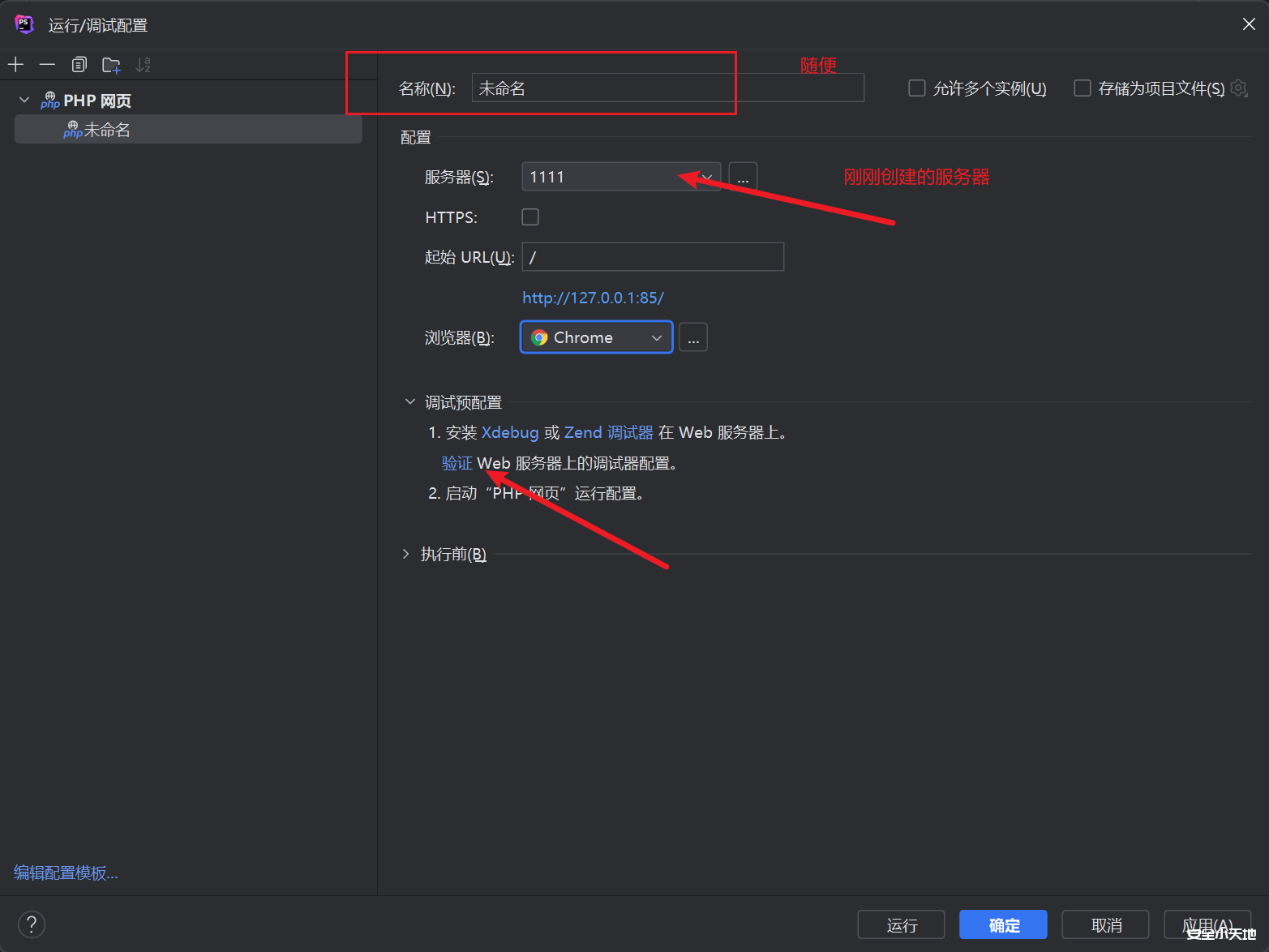
Task: Open the Xdebug documentation link
Action: [x=510, y=432]
